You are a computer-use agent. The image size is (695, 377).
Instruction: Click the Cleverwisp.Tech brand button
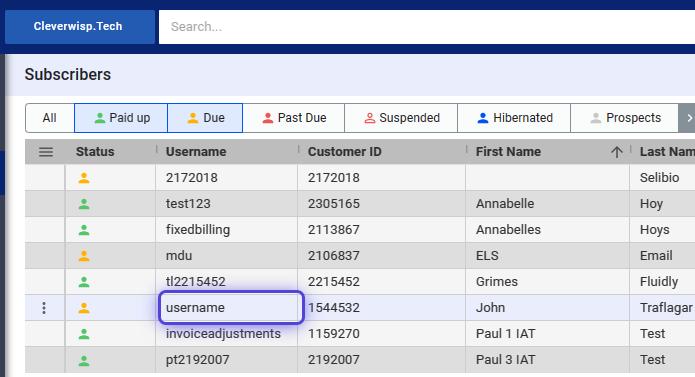[x=80, y=27]
